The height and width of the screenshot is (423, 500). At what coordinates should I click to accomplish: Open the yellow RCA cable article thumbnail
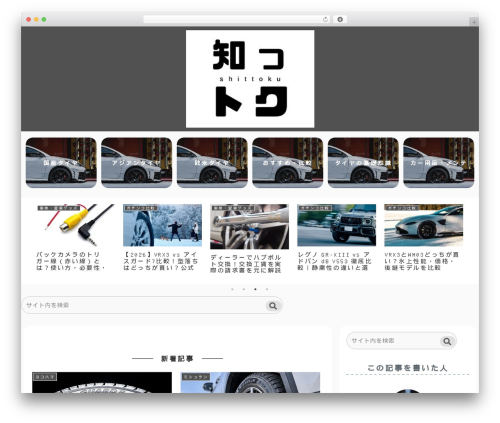coord(75,225)
